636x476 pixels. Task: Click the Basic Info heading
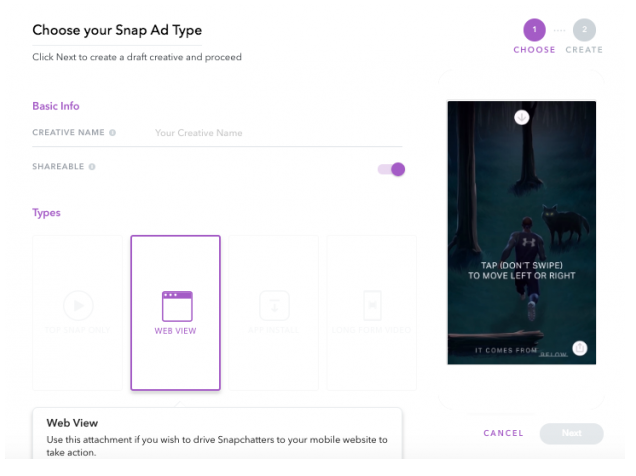(56, 106)
